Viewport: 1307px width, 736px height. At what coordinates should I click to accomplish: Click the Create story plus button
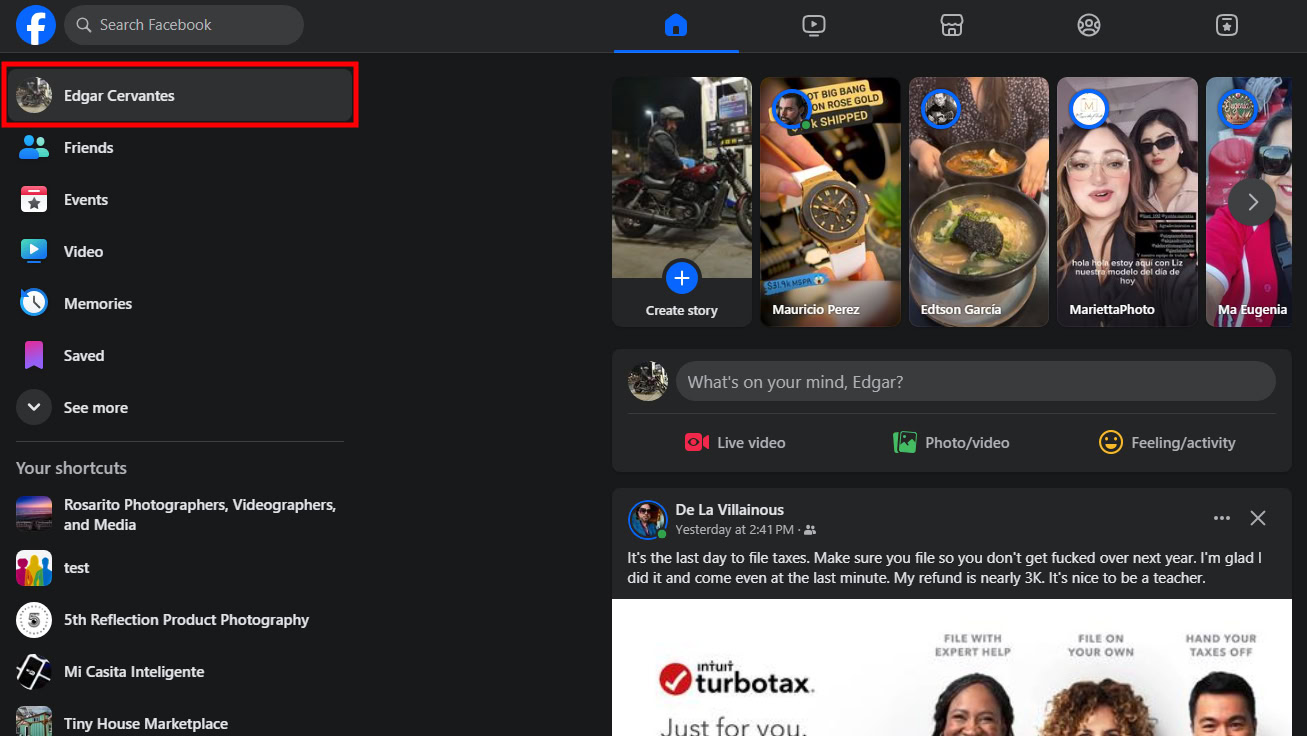pos(682,277)
